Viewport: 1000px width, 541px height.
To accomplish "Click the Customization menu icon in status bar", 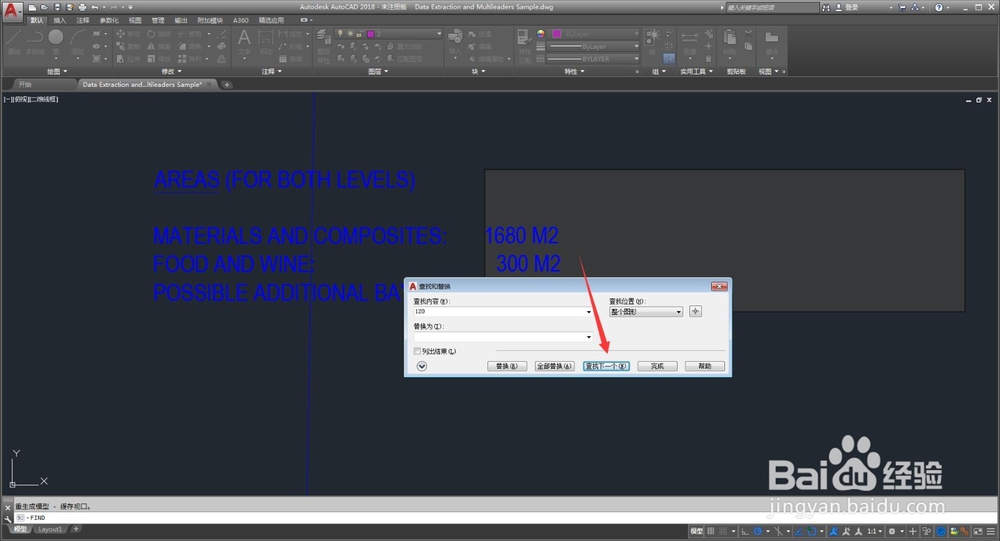I will point(990,531).
